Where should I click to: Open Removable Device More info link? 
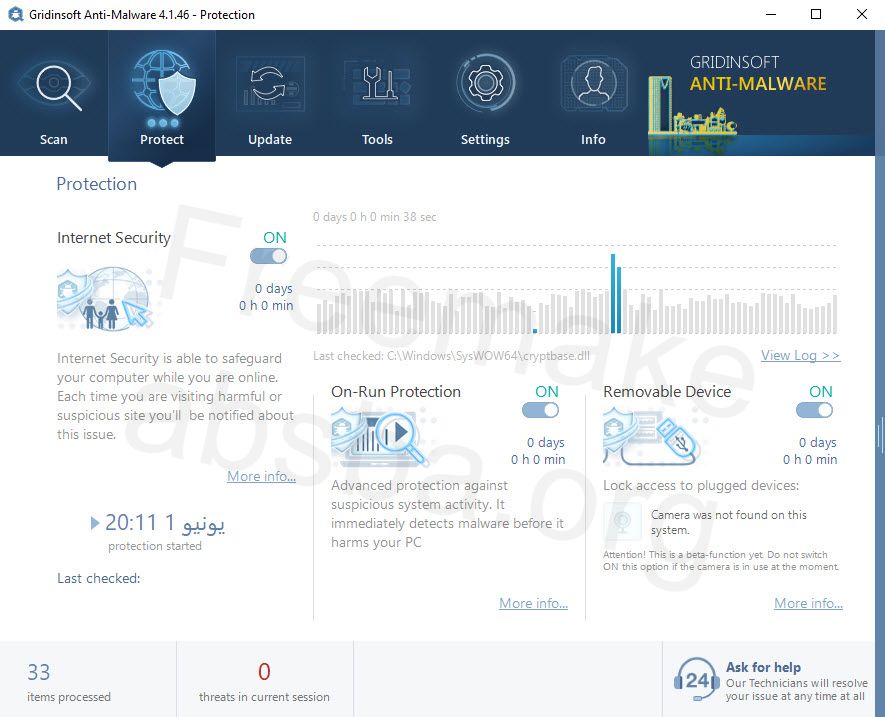(x=808, y=603)
